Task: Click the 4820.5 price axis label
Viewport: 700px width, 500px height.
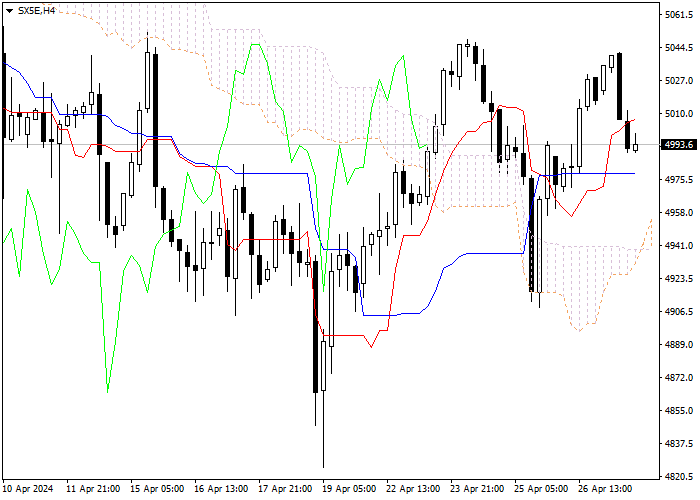Action: click(679, 476)
